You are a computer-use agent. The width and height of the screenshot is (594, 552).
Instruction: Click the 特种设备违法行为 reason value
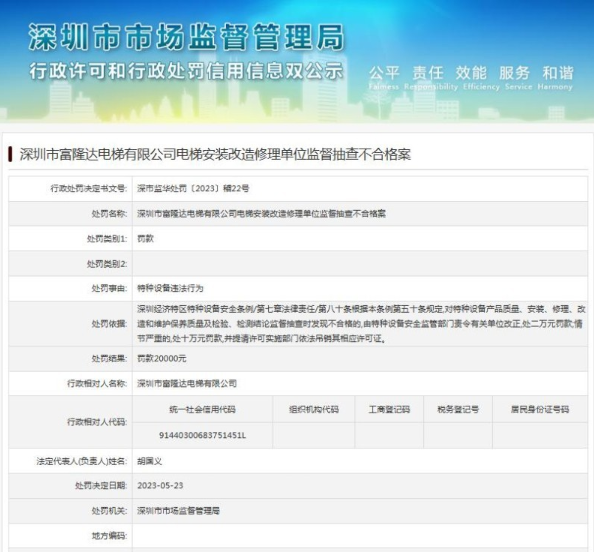[x=170, y=288]
